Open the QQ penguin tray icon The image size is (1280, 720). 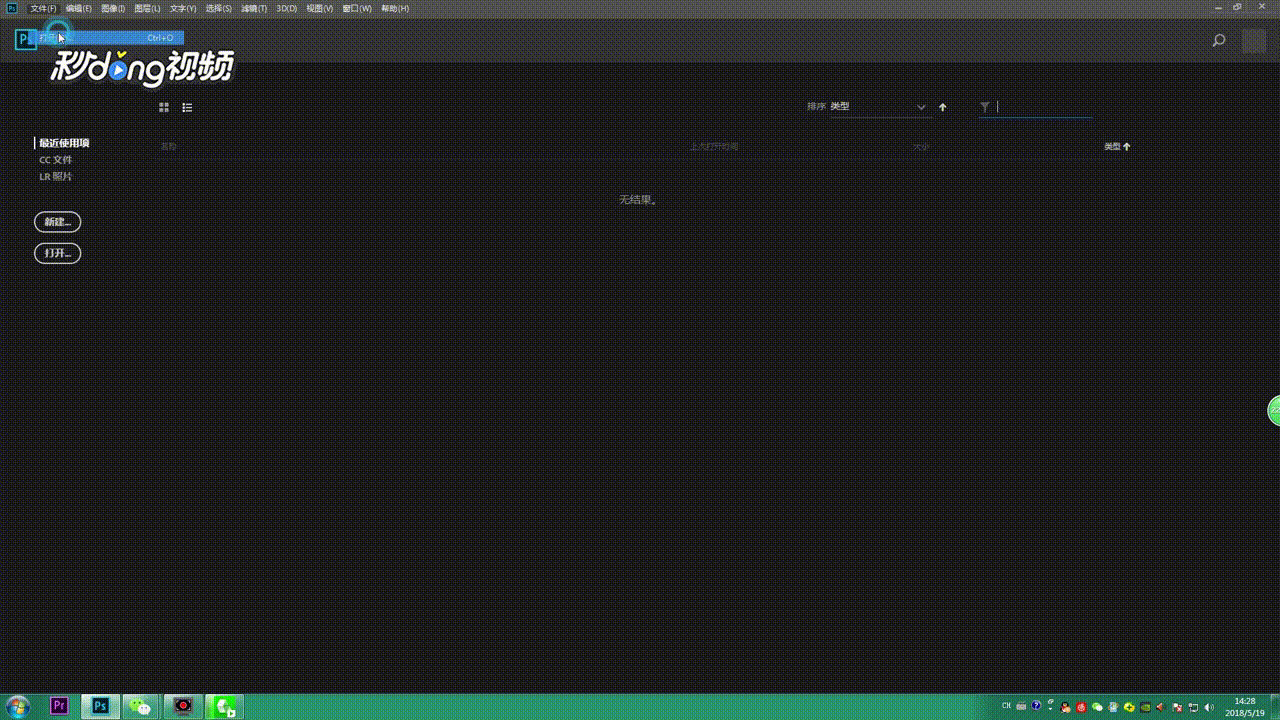1065,707
